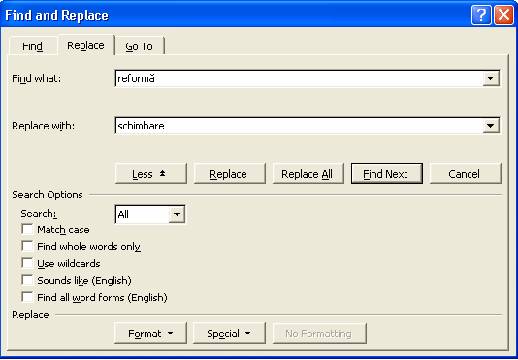Image resolution: width=518 pixels, height=360 pixels.
Task: Check the Sounds like (English) option
Action: (x=27, y=280)
